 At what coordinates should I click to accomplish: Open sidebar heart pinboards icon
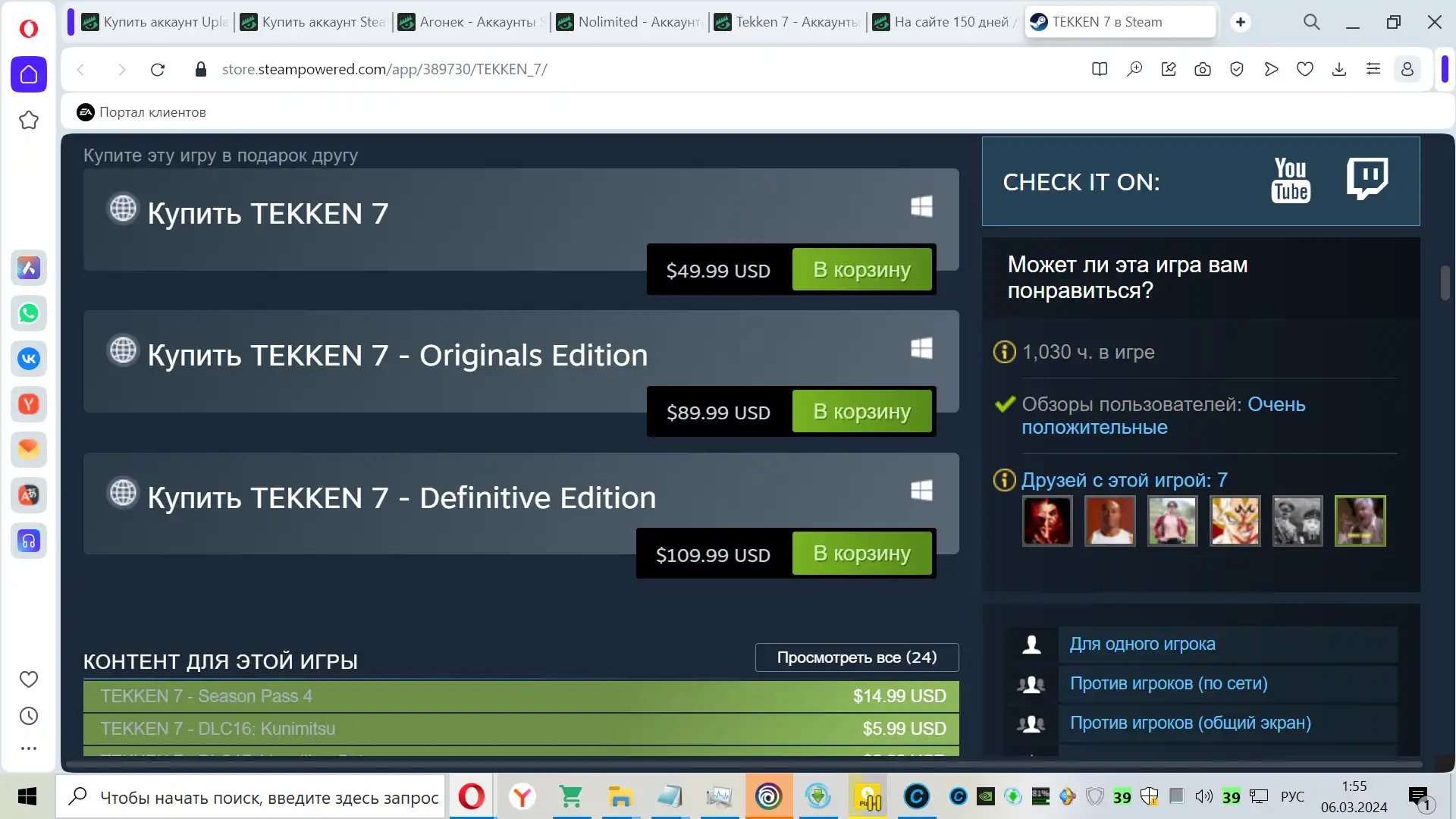[29, 679]
